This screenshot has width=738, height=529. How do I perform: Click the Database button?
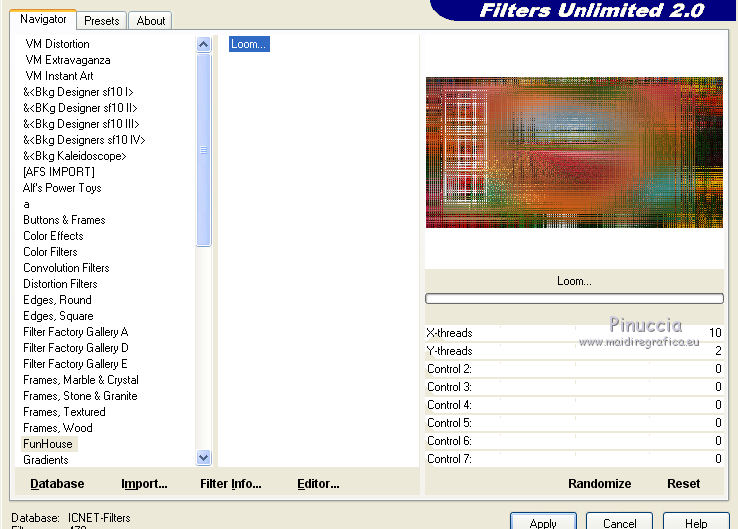click(57, 484)
